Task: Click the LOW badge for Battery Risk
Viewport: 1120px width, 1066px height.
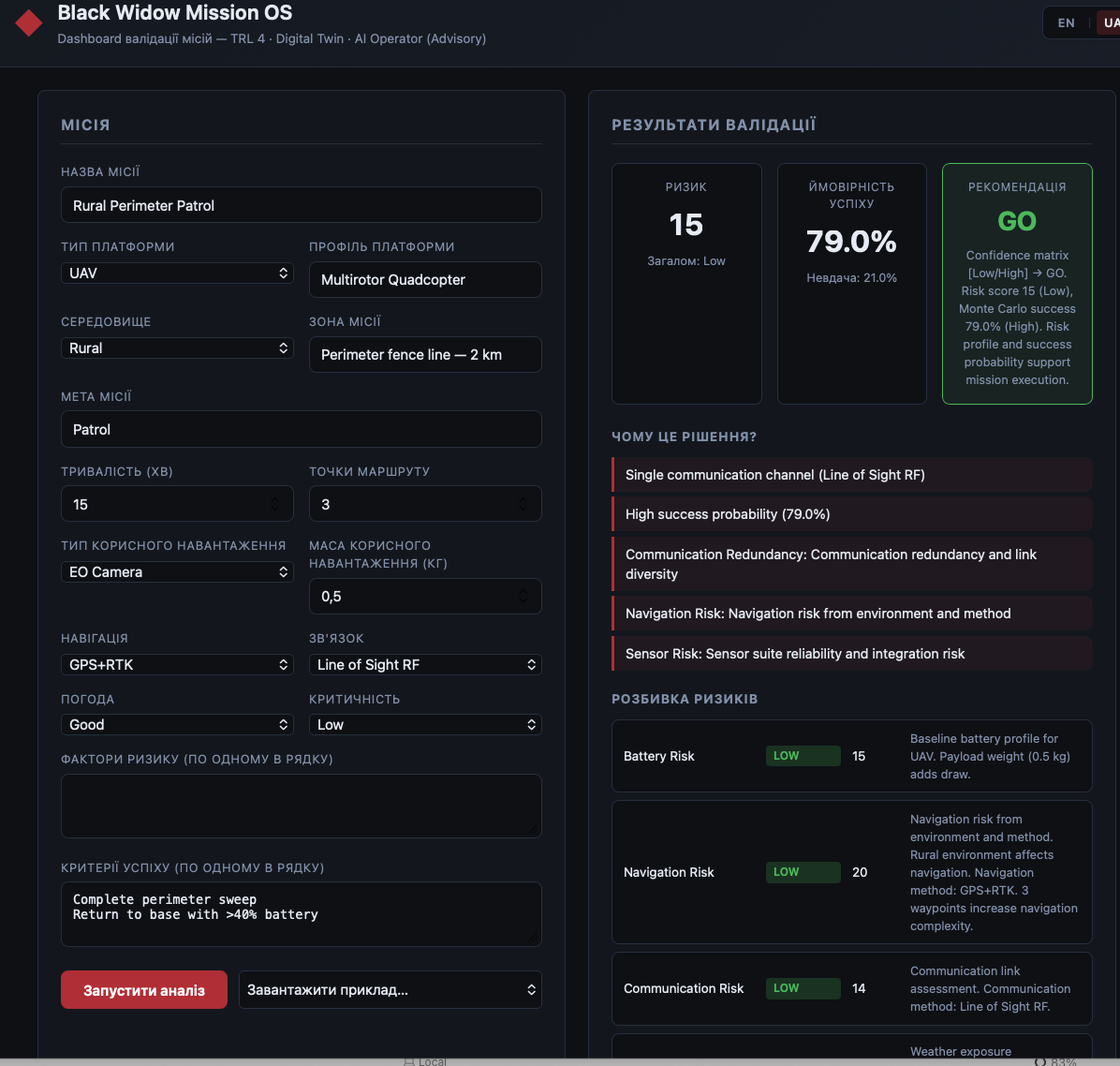Action: 803,755
